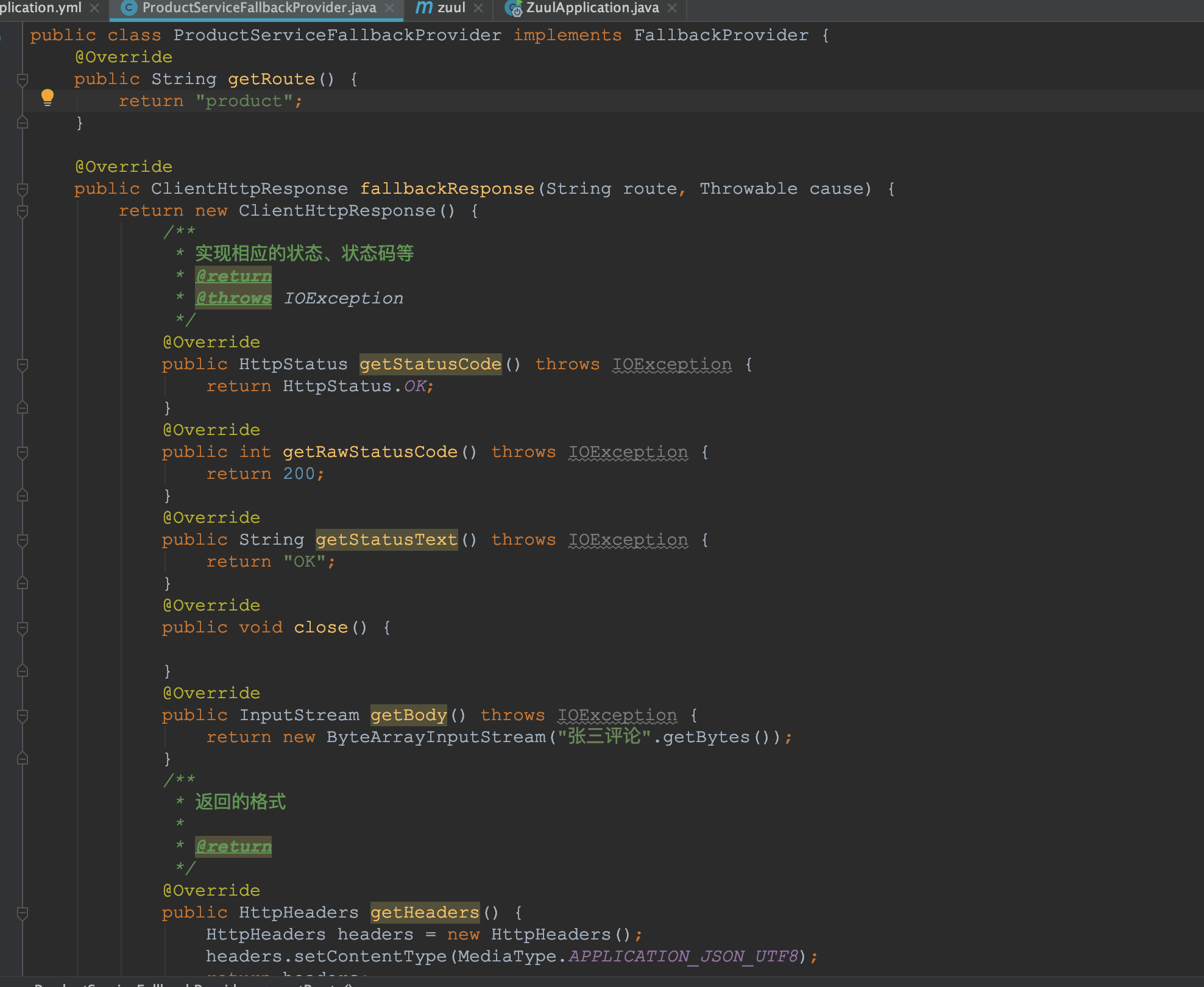Viewport: 1204px width, 987px height.
Task: Click the yellow lightbulb quick-fix icon
Action: click(x=48, y=97)
